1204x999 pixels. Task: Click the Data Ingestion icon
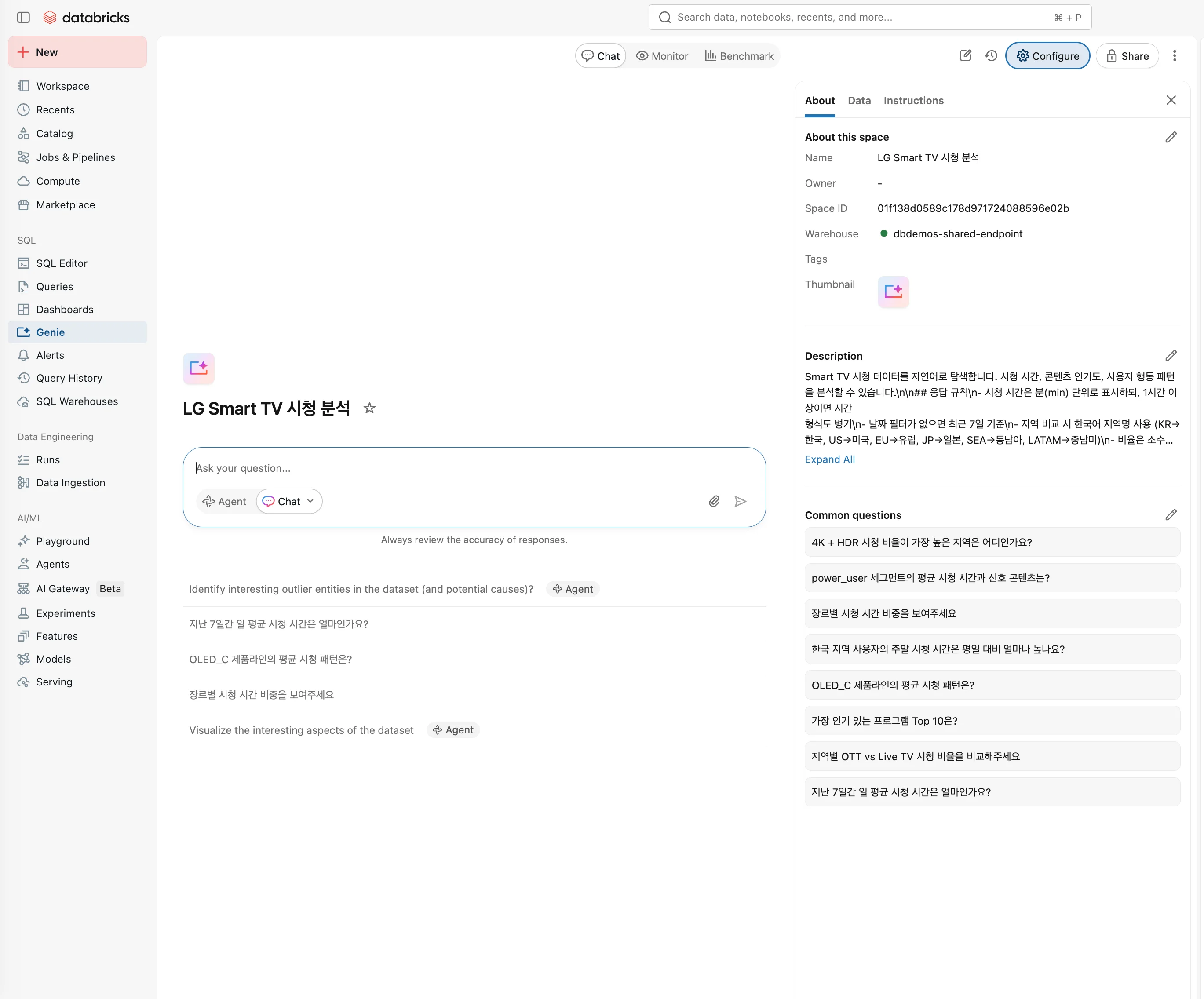pos(23,483)
